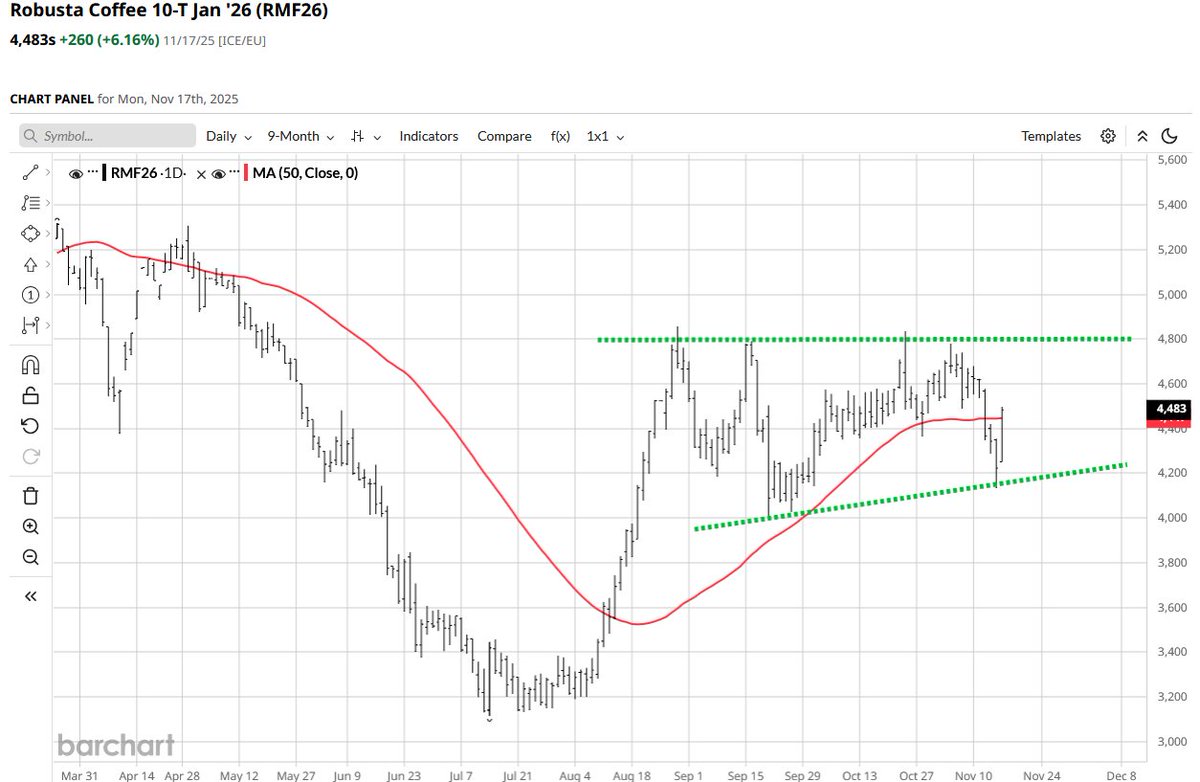The width and height of the screenshot is (1200, 782).
Task: Undo the last chart action
Action: (x=30, y=425)
